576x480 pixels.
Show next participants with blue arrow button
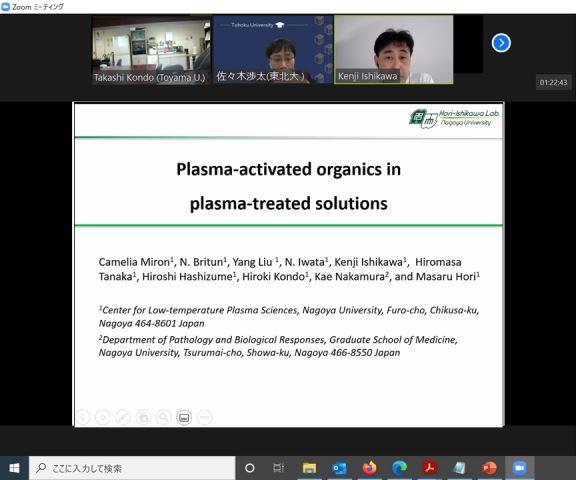(501, 43)
